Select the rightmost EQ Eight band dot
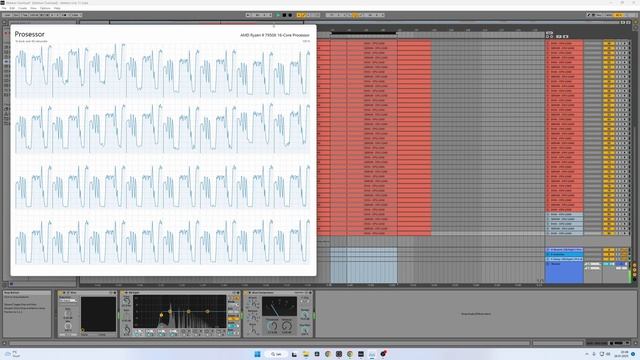 (207, 311)
